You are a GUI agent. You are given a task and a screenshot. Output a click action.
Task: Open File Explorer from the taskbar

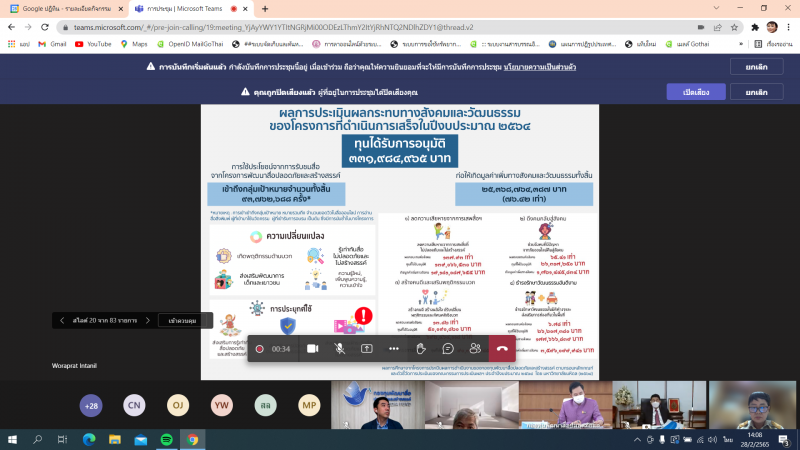point(115,439)
